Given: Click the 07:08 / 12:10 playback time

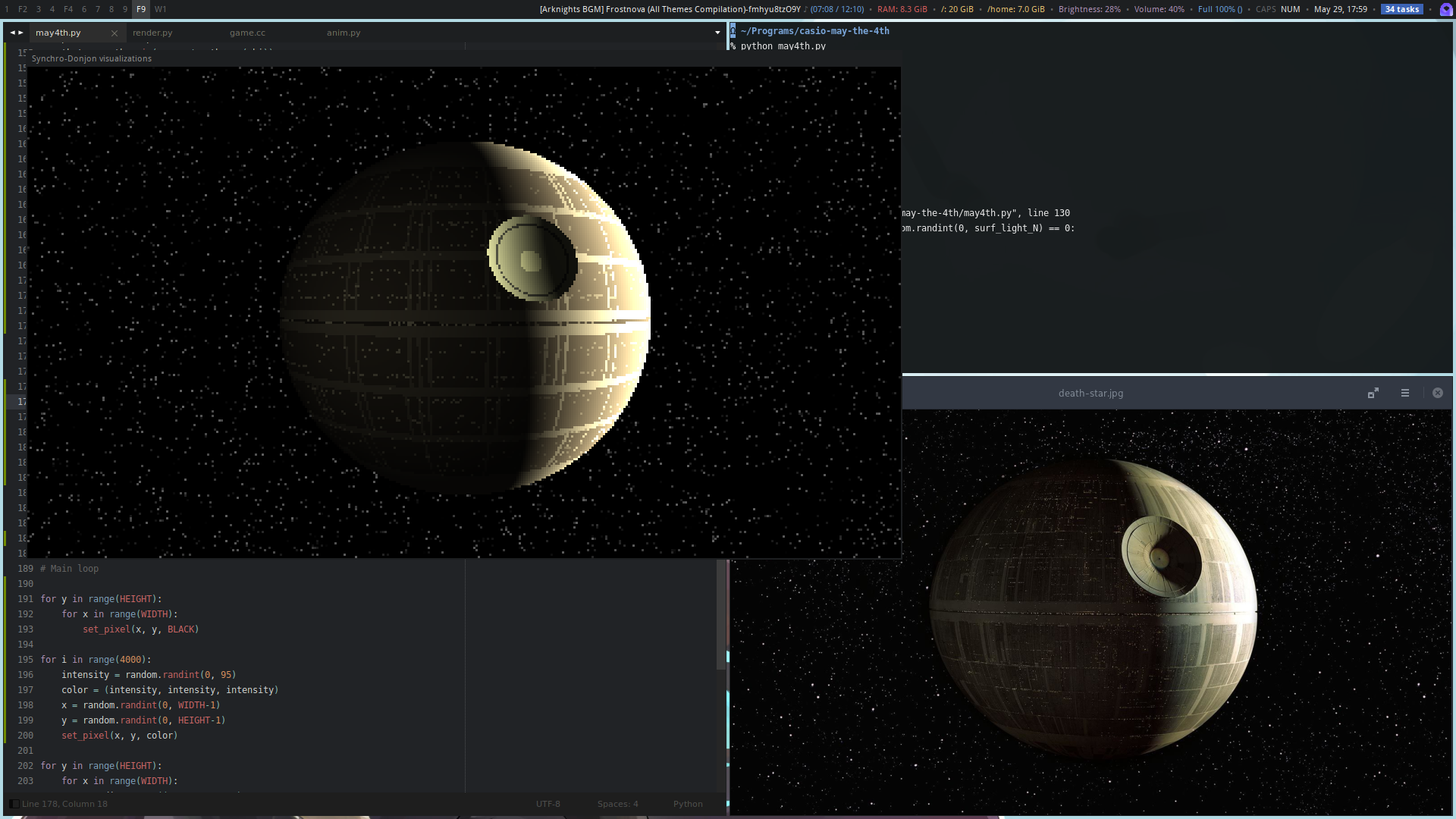Looking at the screenshot, I should point(837,9).
